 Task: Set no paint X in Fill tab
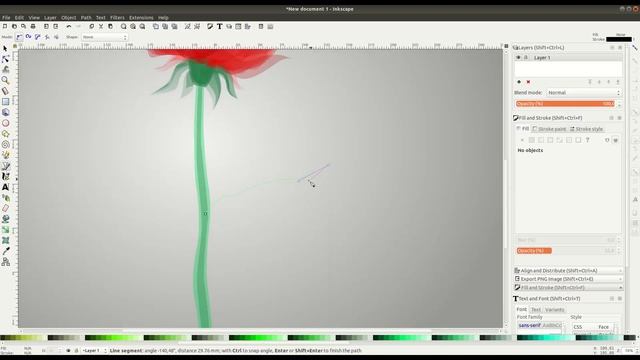point(522,140)
